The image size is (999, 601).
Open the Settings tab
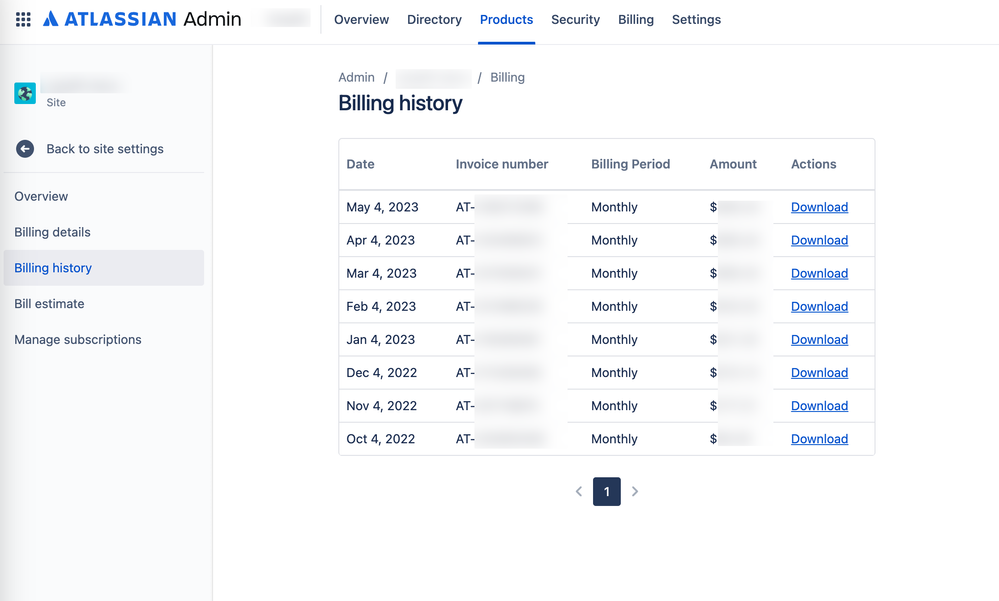[x=696, y=20]
